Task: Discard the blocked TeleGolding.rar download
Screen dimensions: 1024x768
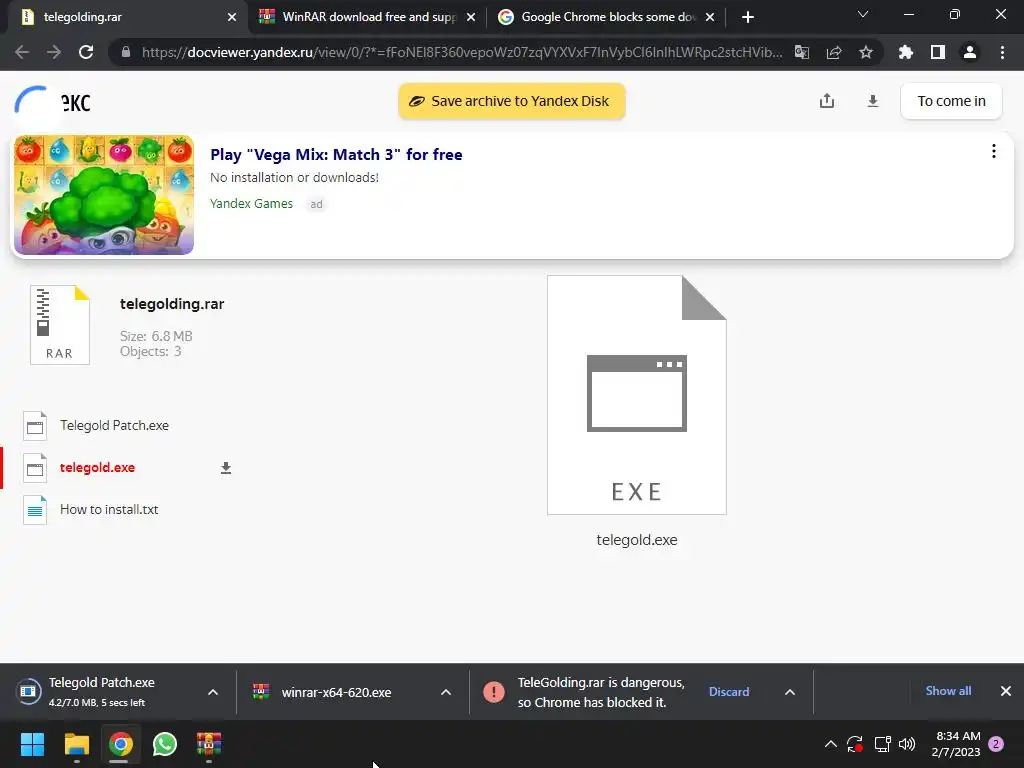Action: 729,692
